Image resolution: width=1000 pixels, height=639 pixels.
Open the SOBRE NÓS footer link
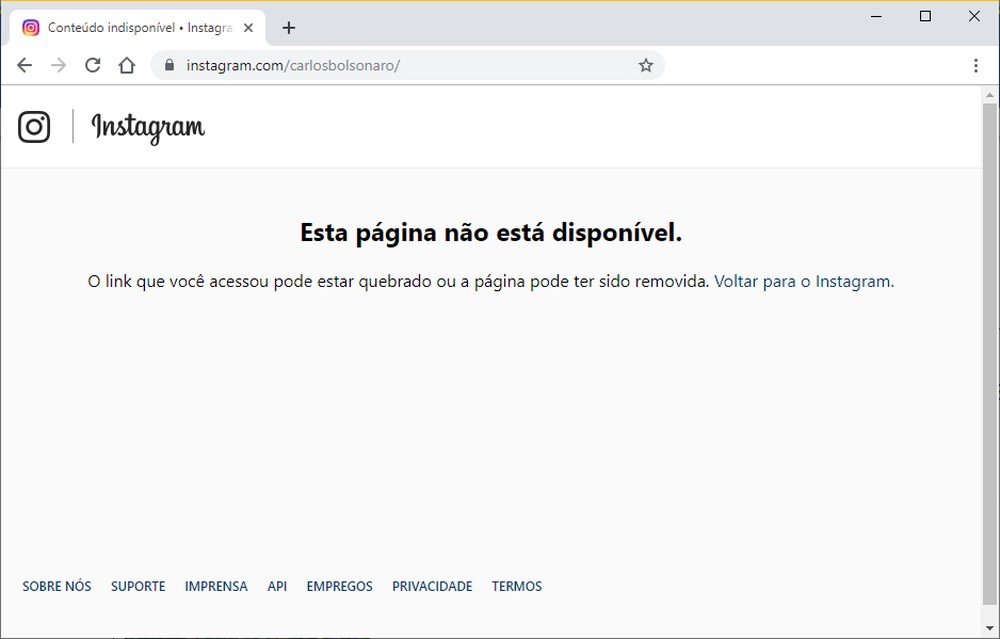click(57, 586)
